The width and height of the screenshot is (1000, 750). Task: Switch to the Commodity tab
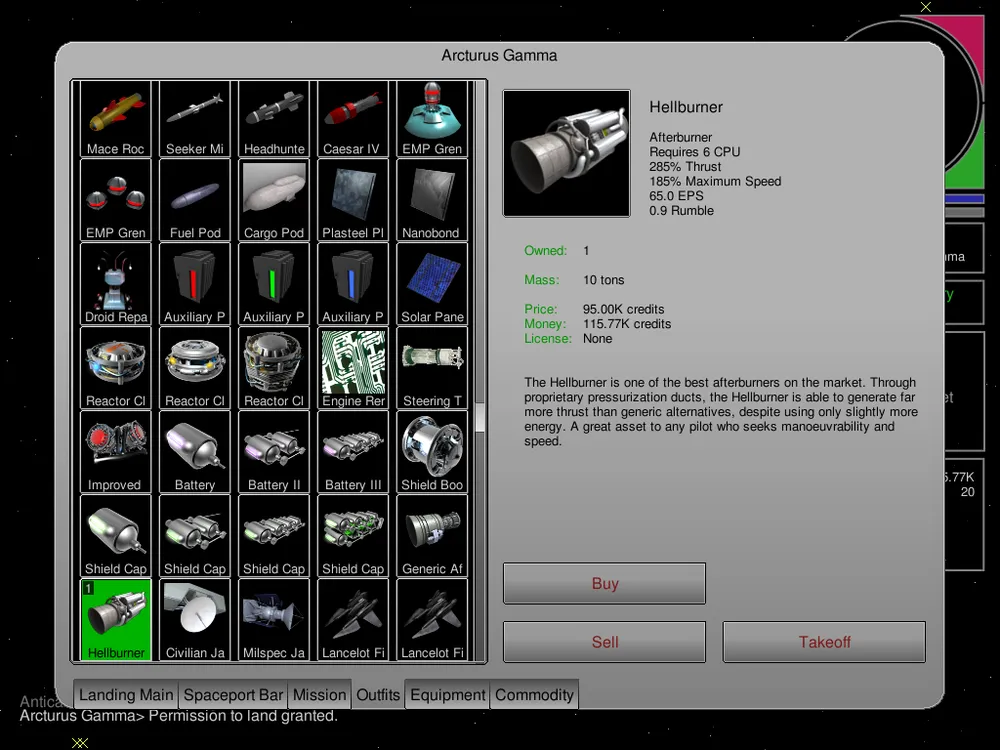(534, 695)
